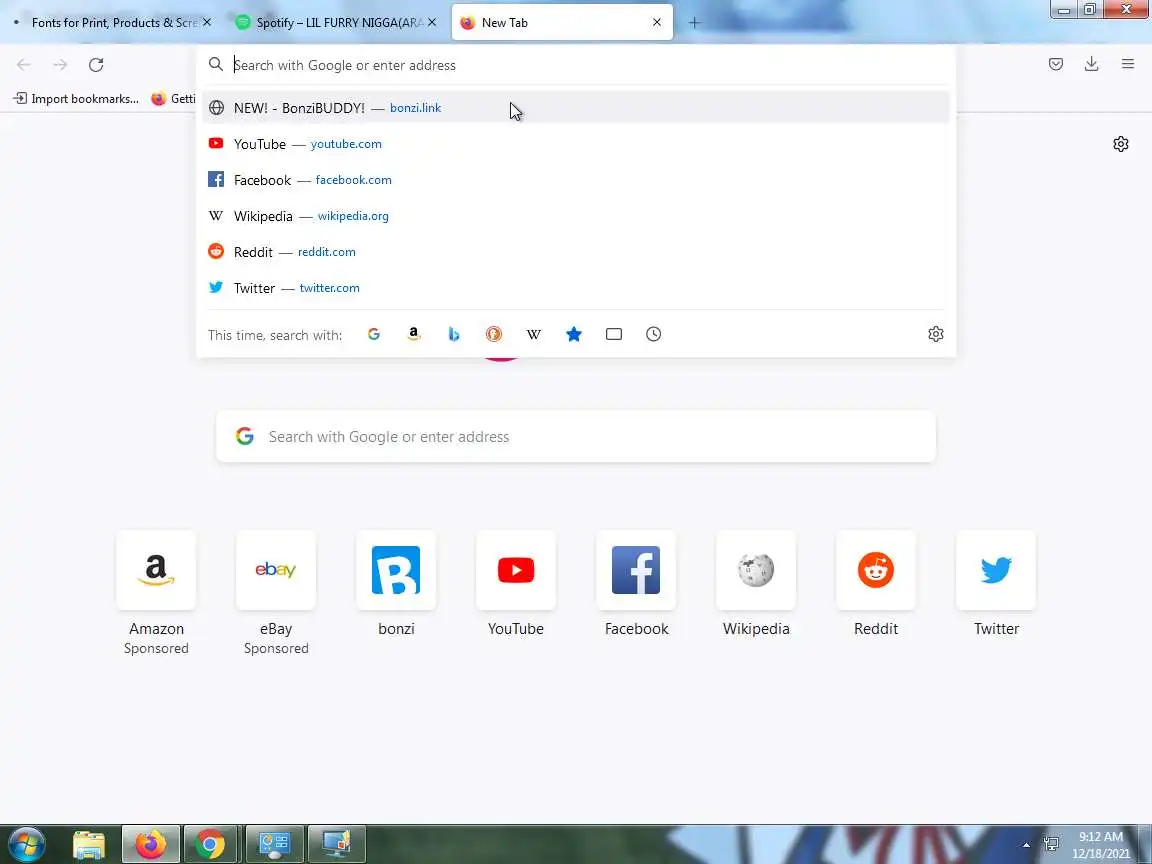1152x864 pixels.
Task: Click the Import bookmarks toolbar button
Action: click(x=76, y=98)
